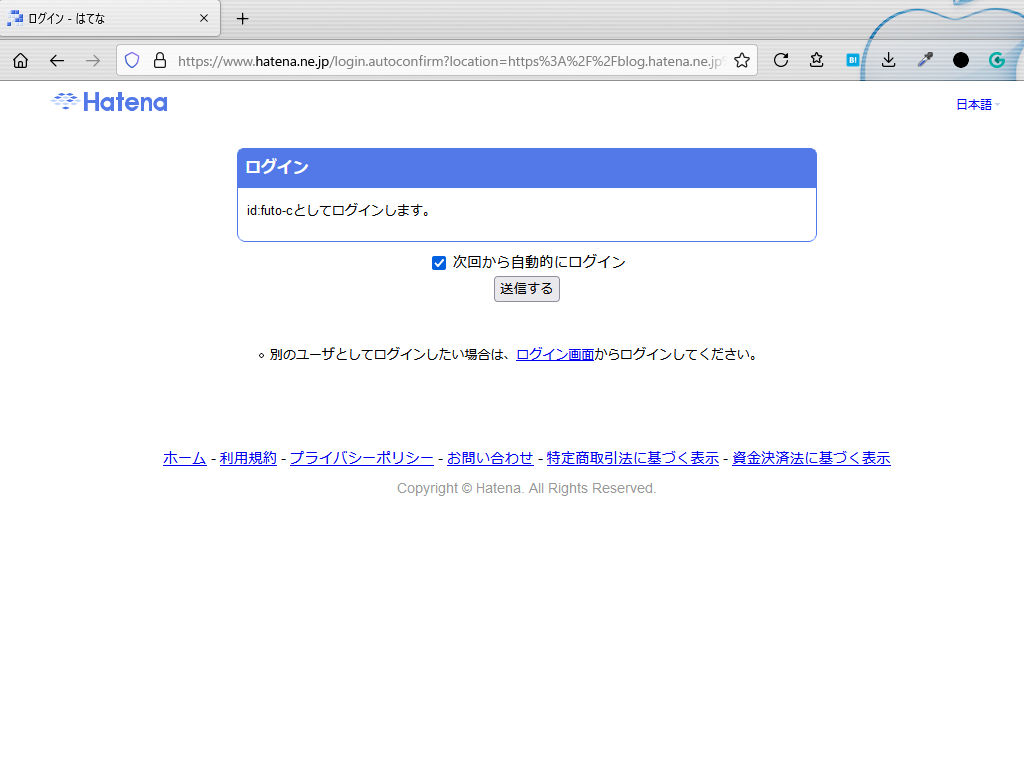Click the ログイン panel header
Image resolution: width=1024 pixels, height=768 pixels.
[526, 168]
